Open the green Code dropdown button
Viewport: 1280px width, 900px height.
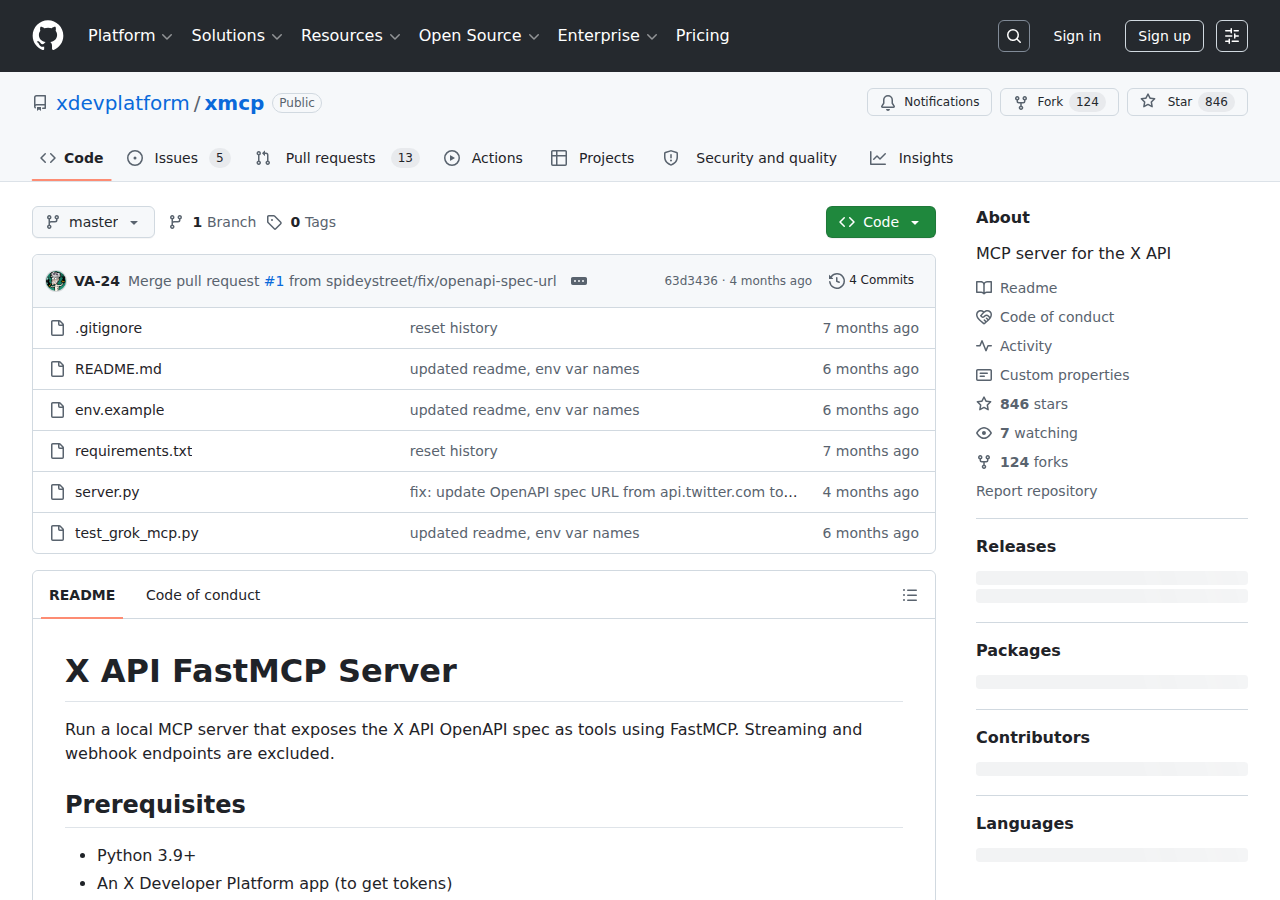click(x=881, y=222)
